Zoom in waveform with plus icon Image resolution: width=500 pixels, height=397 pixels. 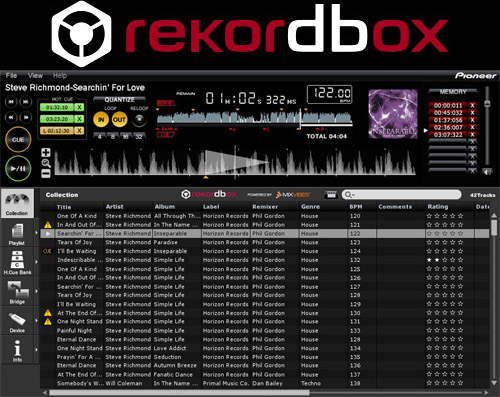point(46,153)
